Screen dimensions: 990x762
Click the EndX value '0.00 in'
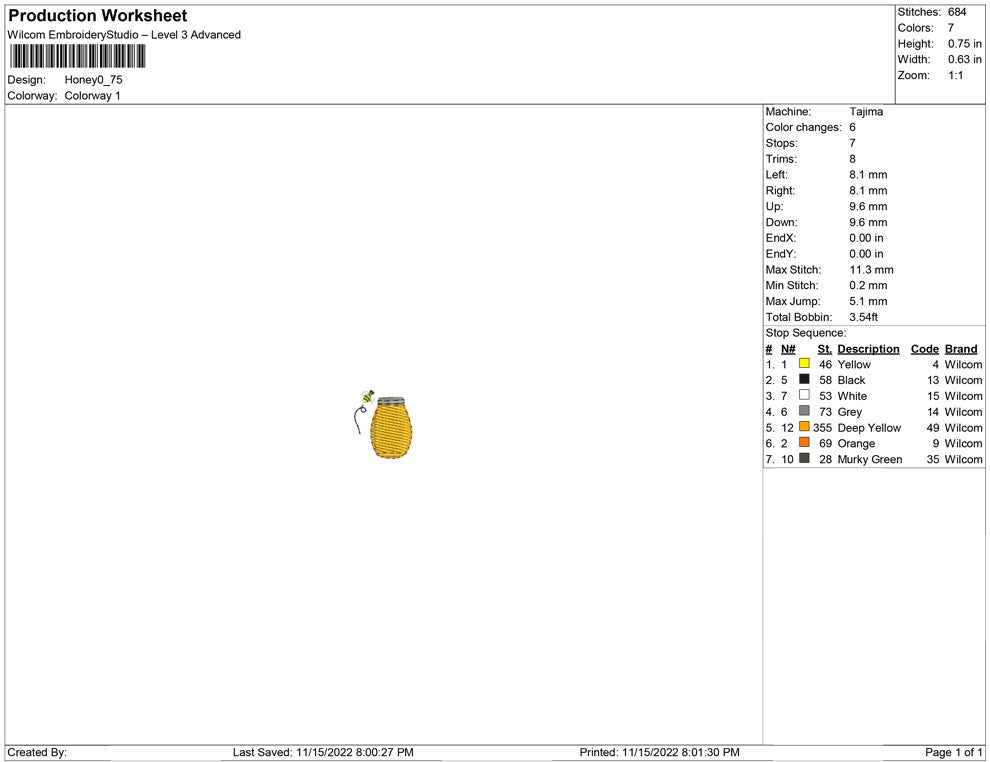click(x=866, y=238)
